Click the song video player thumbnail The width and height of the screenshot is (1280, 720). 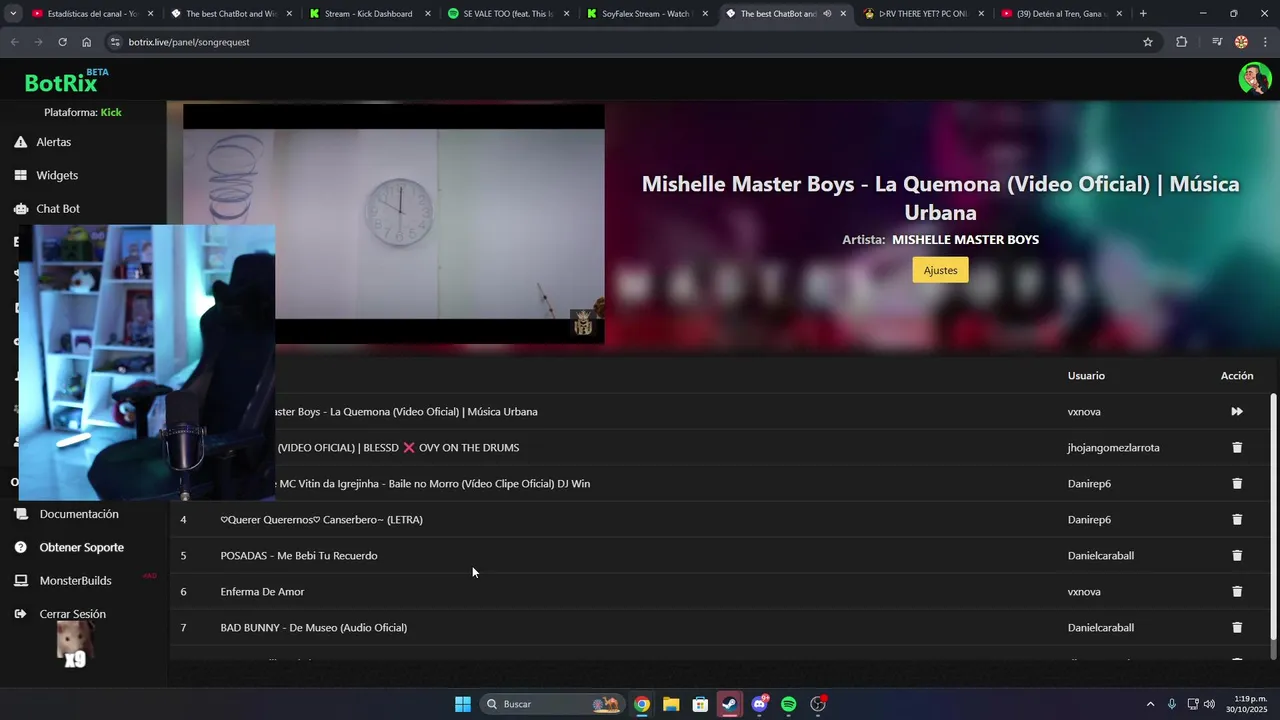[394, 224]
